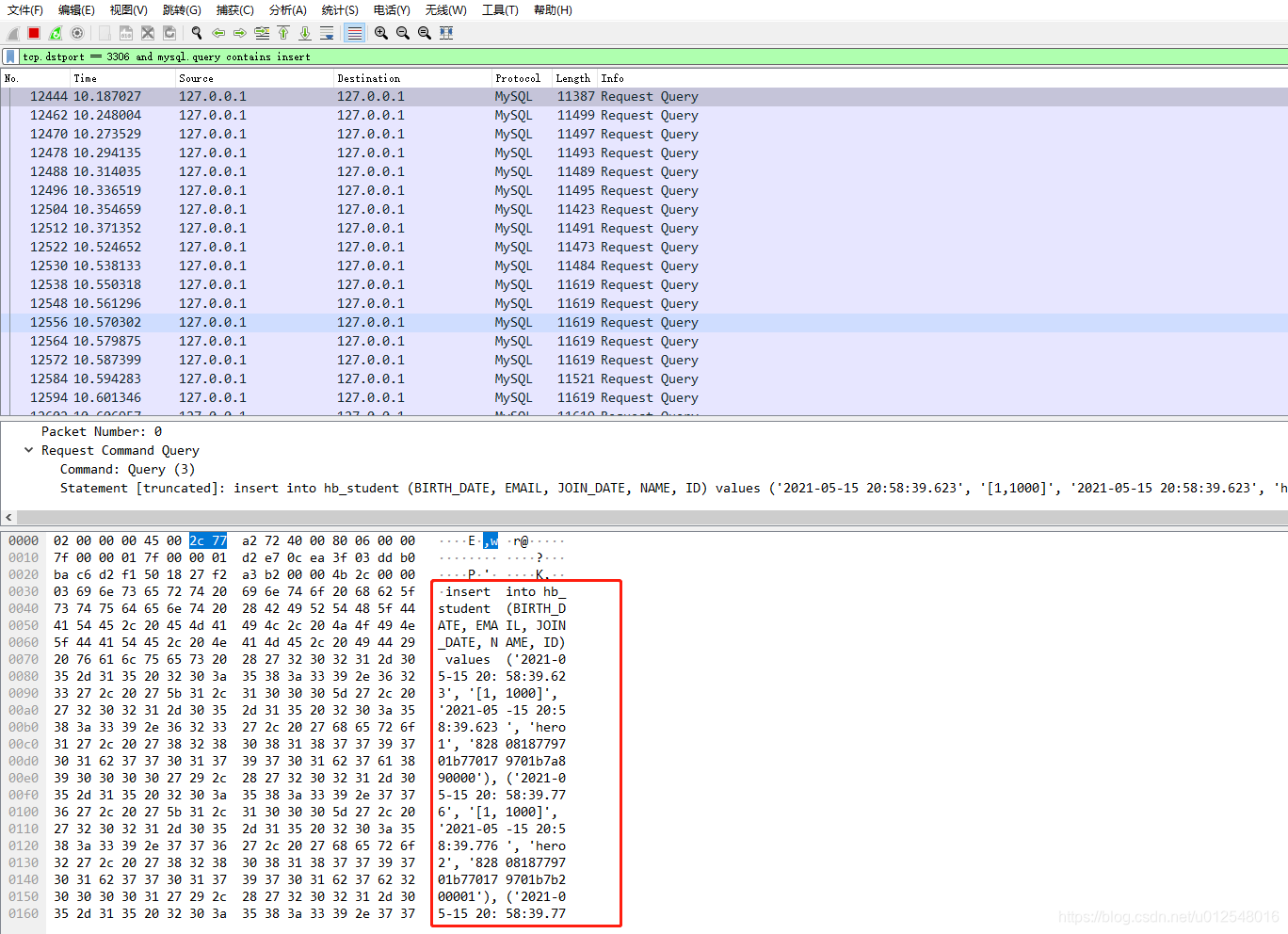The height and width of the screenshot is (934, 1288).
Task: Select packet 12462 row
Action: click(644, 115)
